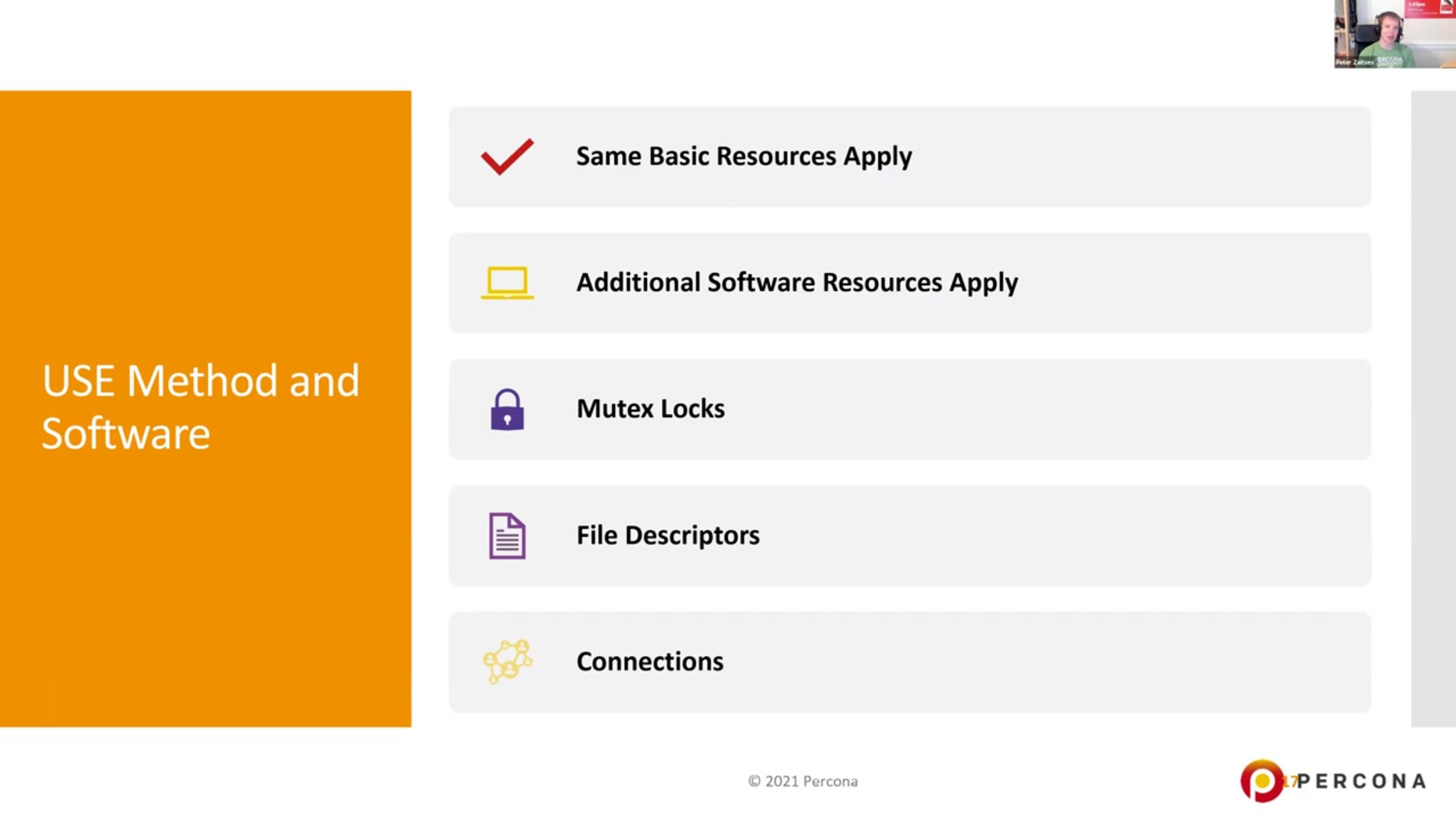
Task: Click the Percona circular logo icon
Action: coord(1260,780)
